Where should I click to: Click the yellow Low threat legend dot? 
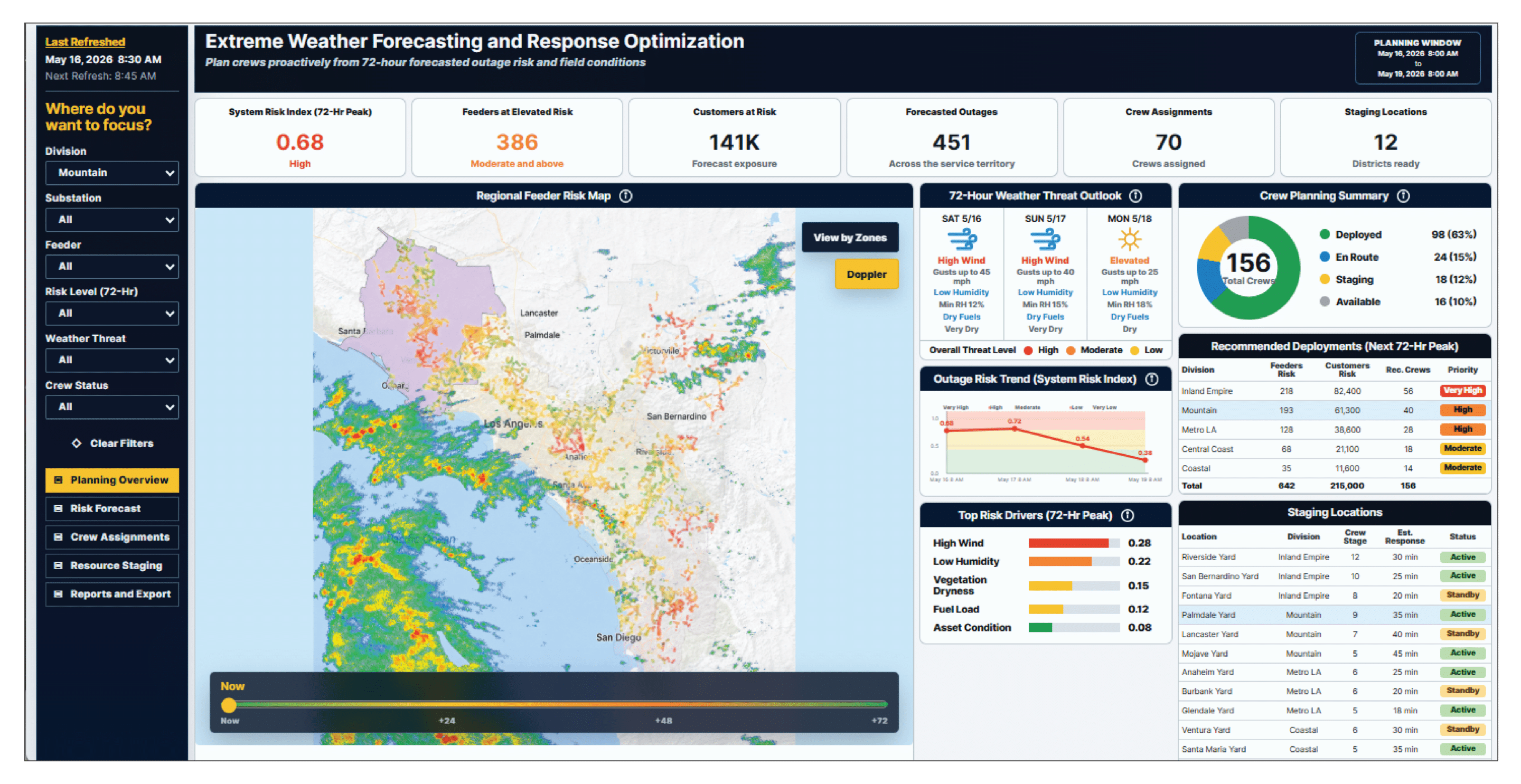[1134, 350]
